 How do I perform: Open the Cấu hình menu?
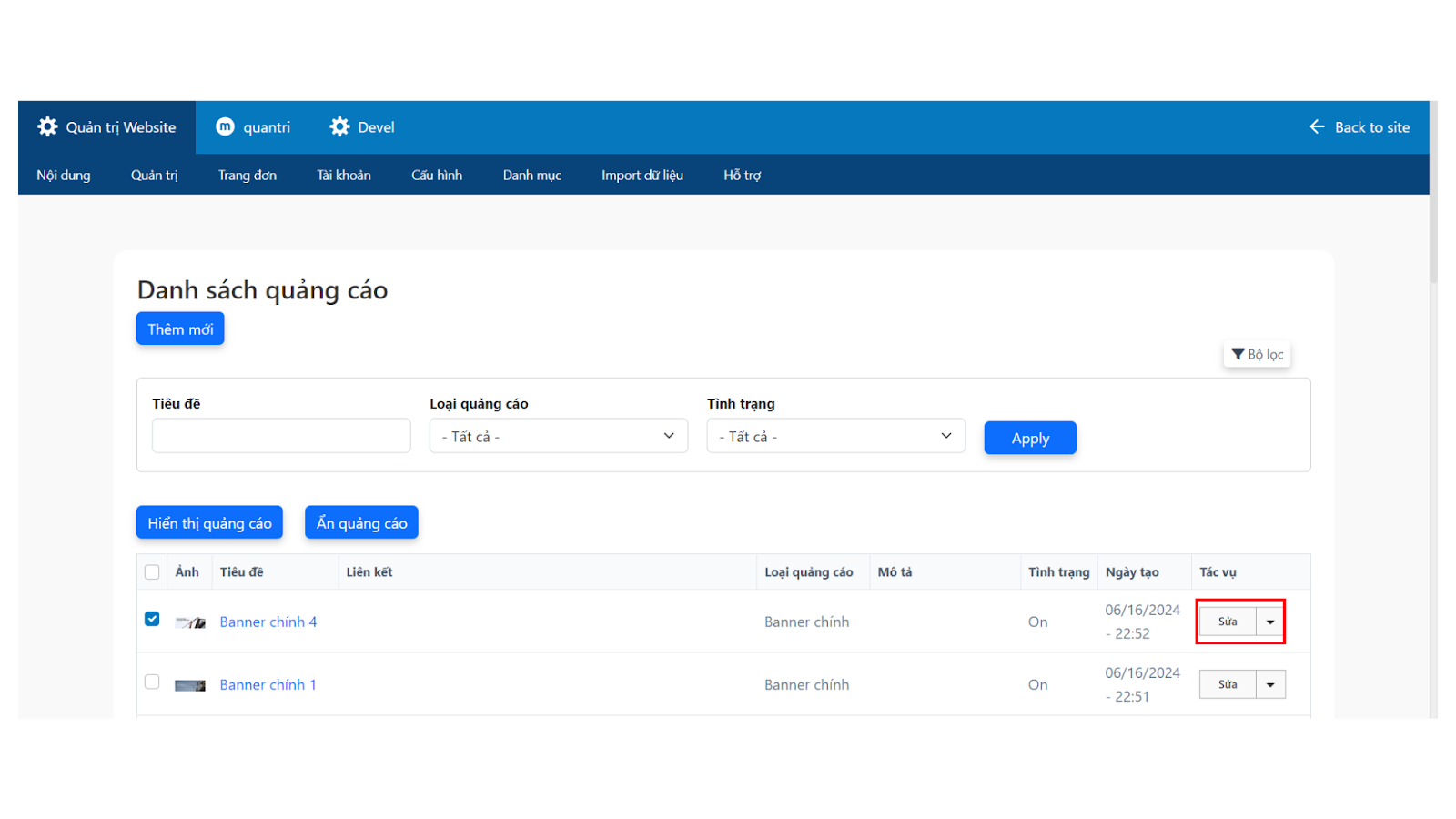pos(437,175)
